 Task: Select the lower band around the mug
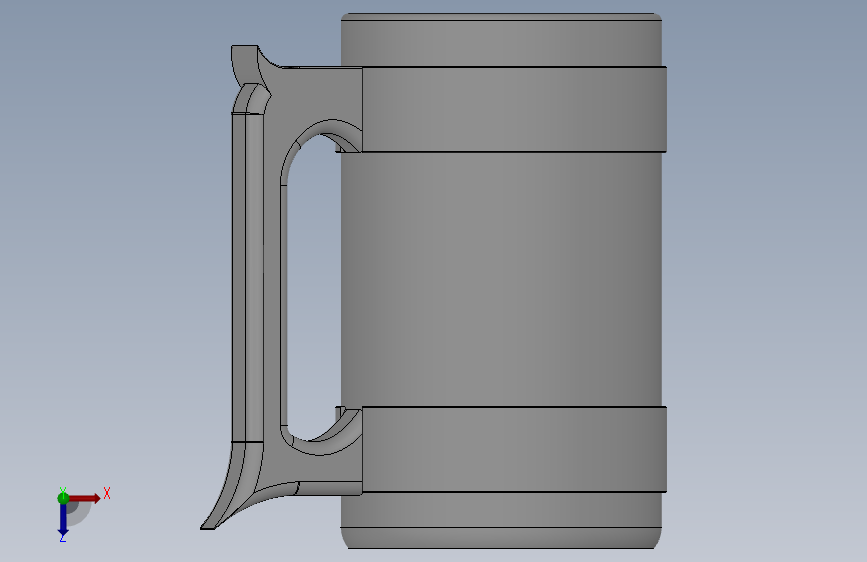point(514,449)
